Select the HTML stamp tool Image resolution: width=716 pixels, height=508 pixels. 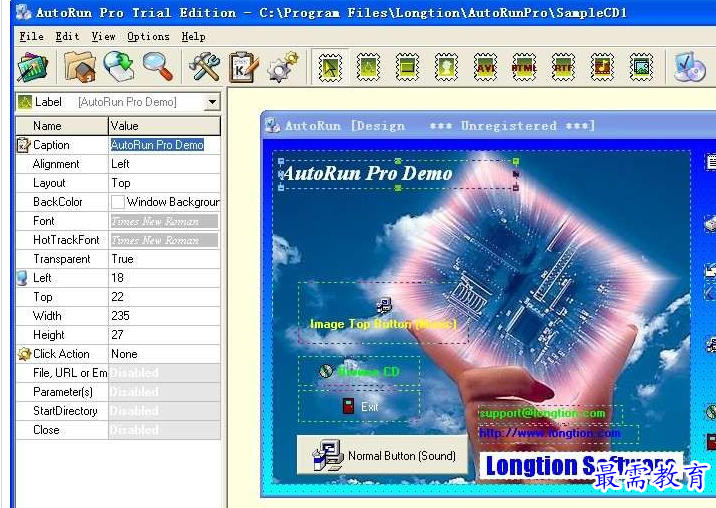click(x=524, y=67)
